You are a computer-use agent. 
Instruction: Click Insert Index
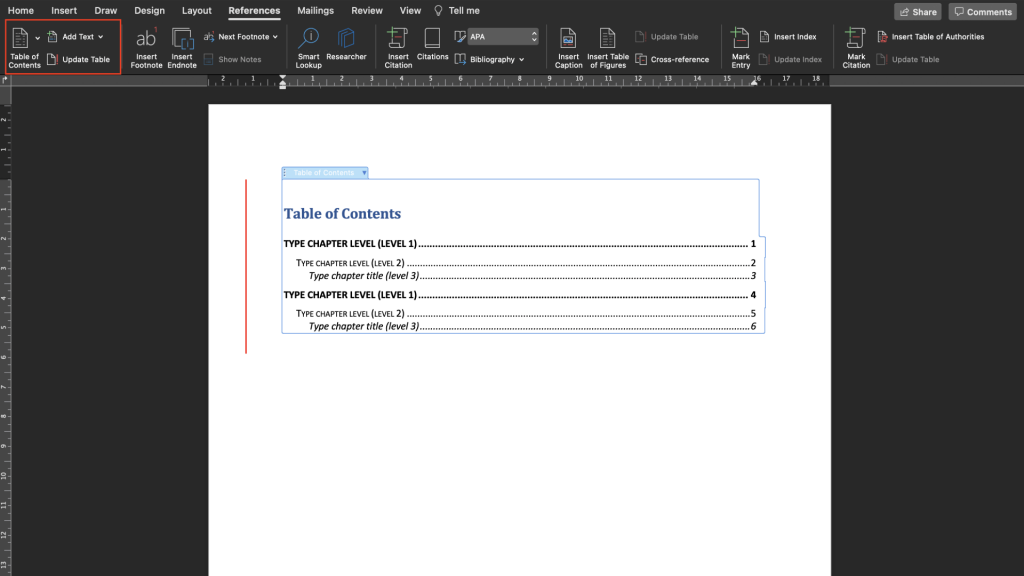[788, 37]
